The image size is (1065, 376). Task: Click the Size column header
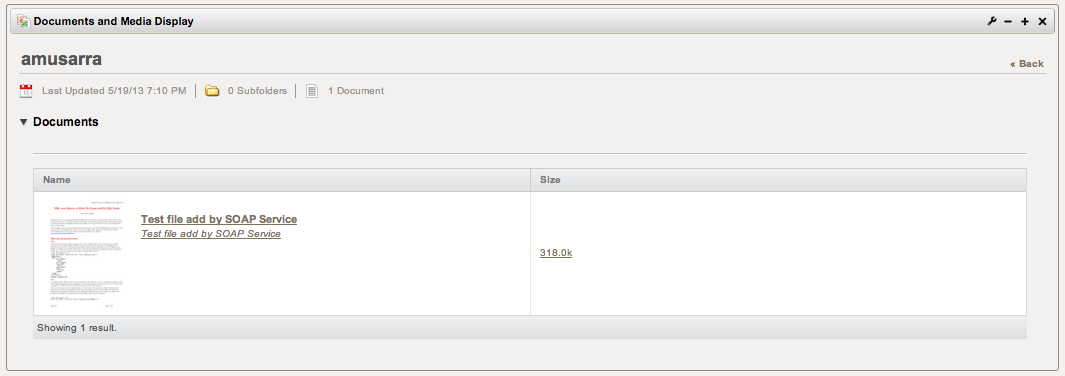point(778,180)
